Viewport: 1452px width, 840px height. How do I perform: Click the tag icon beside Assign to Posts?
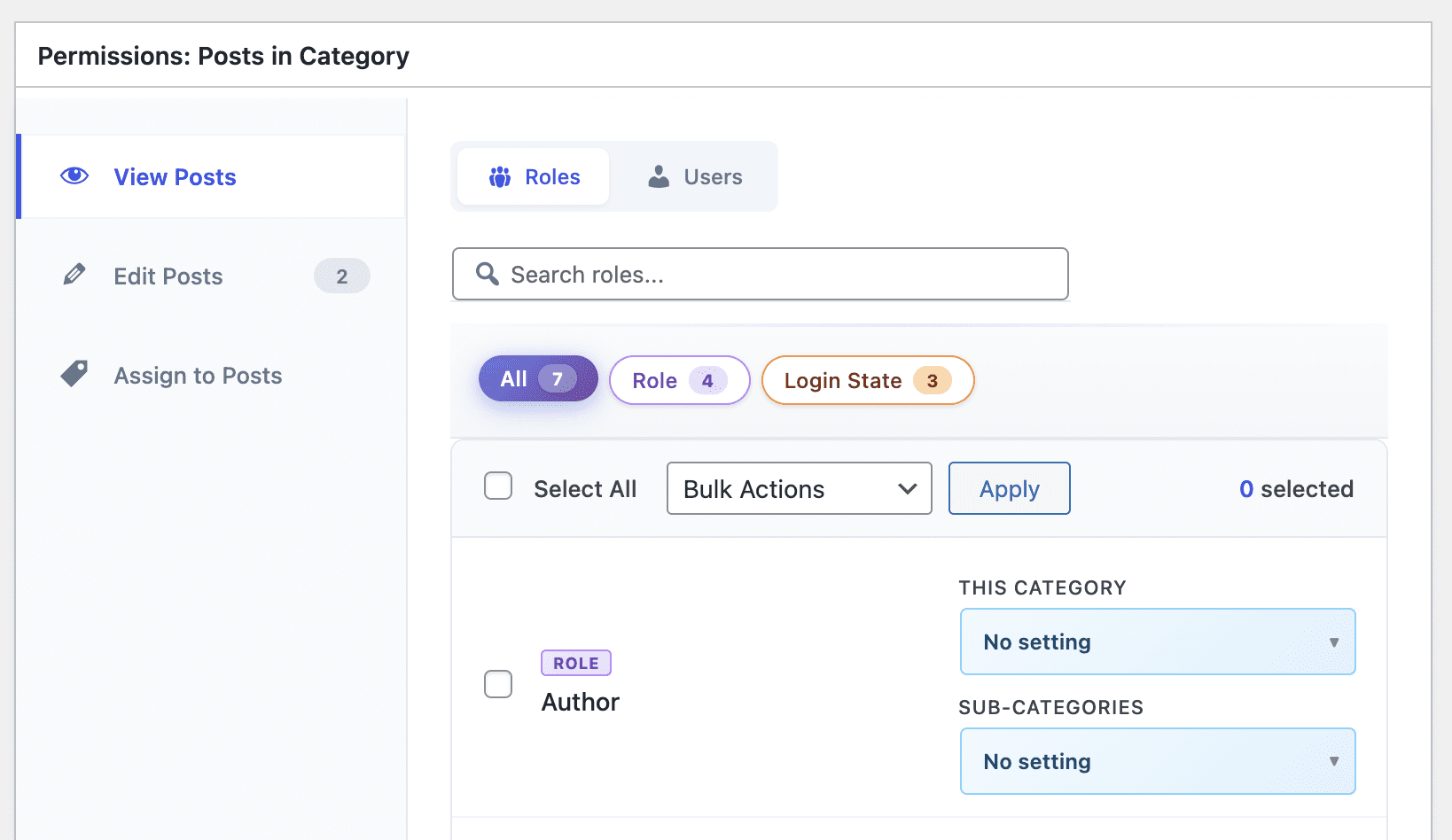tap(74, 374)
